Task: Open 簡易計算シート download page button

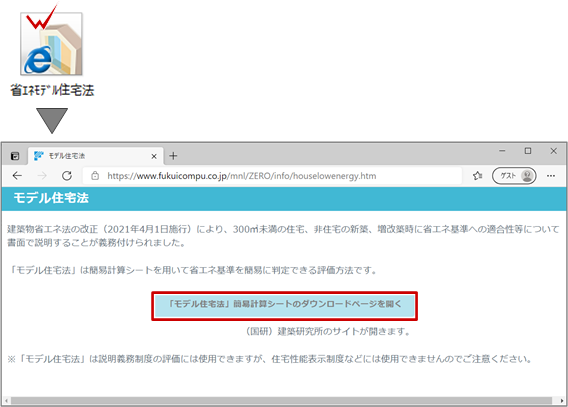Action: pos(284,306)
